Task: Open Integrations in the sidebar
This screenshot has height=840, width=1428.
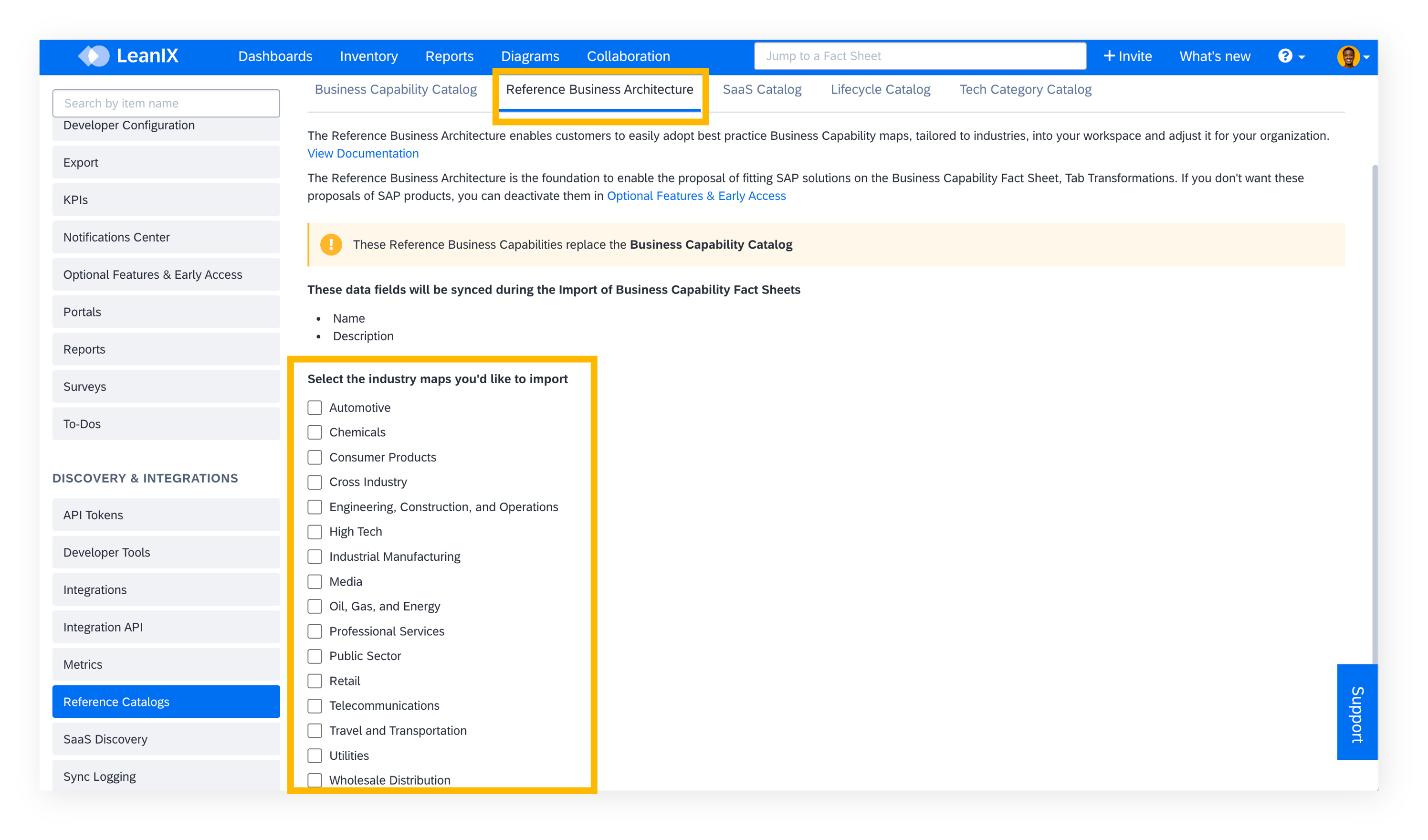Action: [166, 590]
